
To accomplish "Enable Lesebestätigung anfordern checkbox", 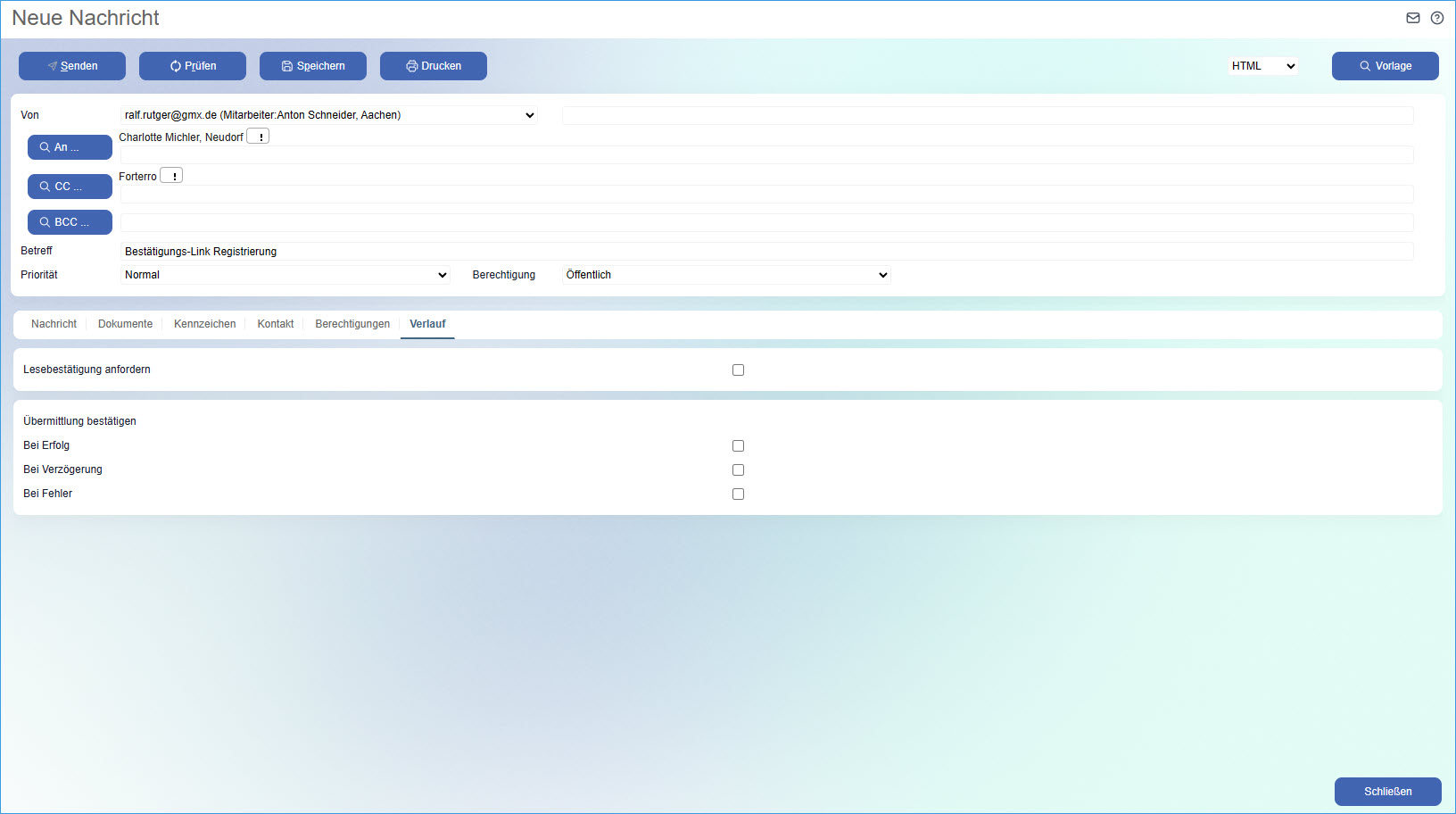I will (738, 370).
